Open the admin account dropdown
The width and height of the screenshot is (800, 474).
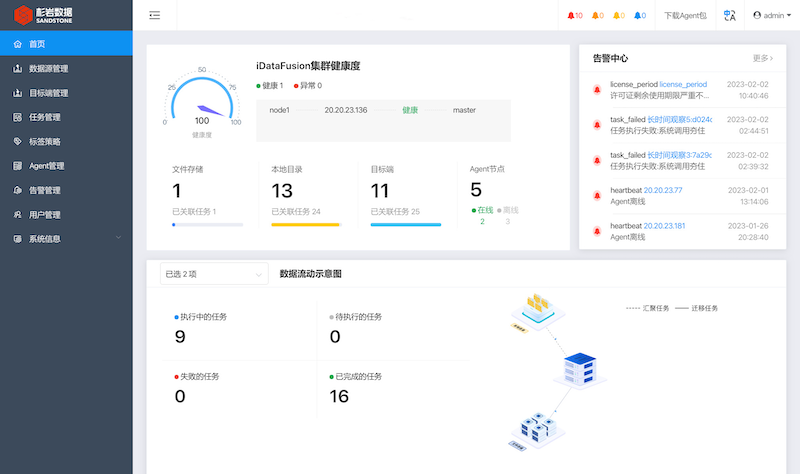coord(772,15)
